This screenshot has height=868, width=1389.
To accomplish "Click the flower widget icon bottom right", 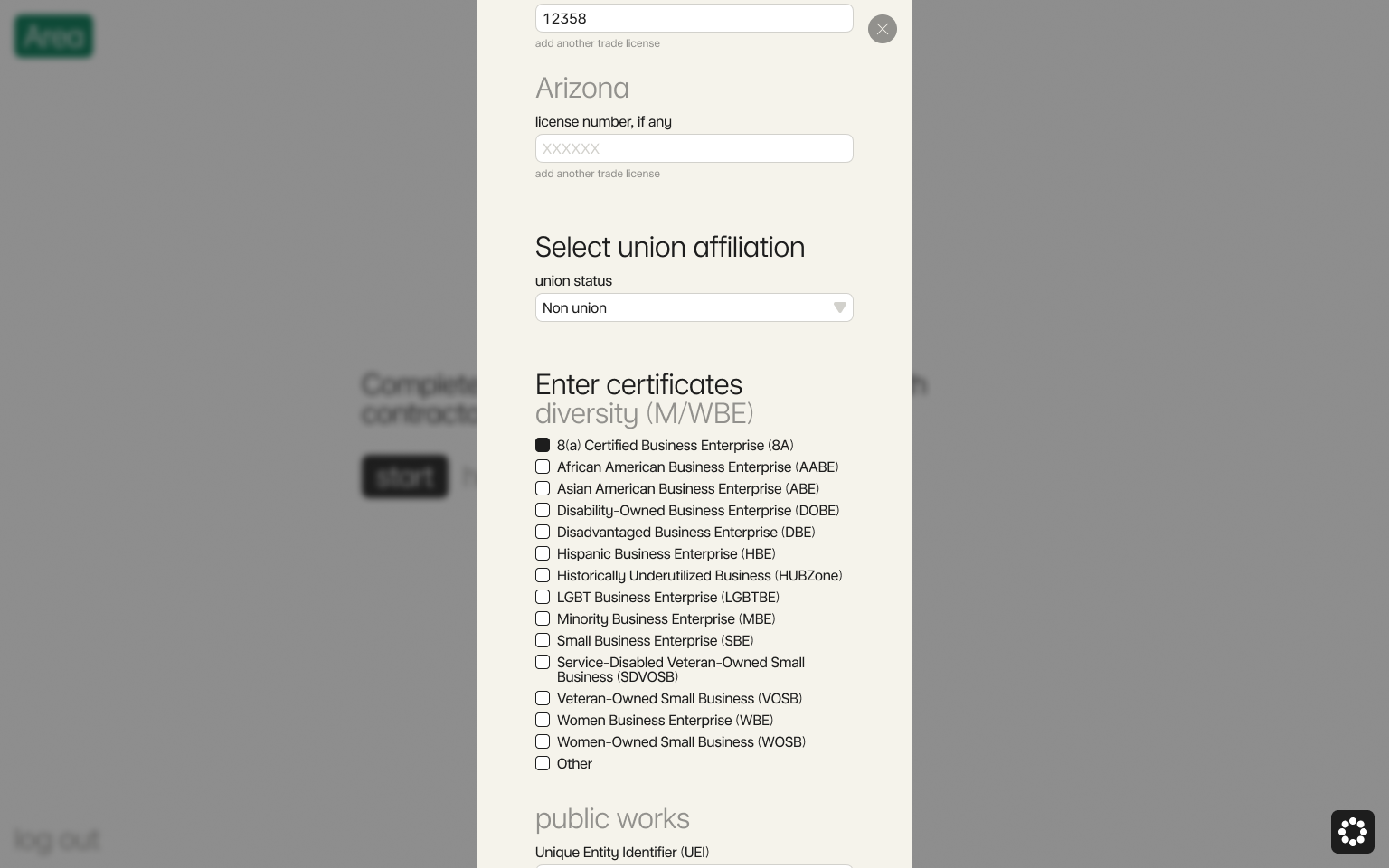I will (x=1352, y=832).
